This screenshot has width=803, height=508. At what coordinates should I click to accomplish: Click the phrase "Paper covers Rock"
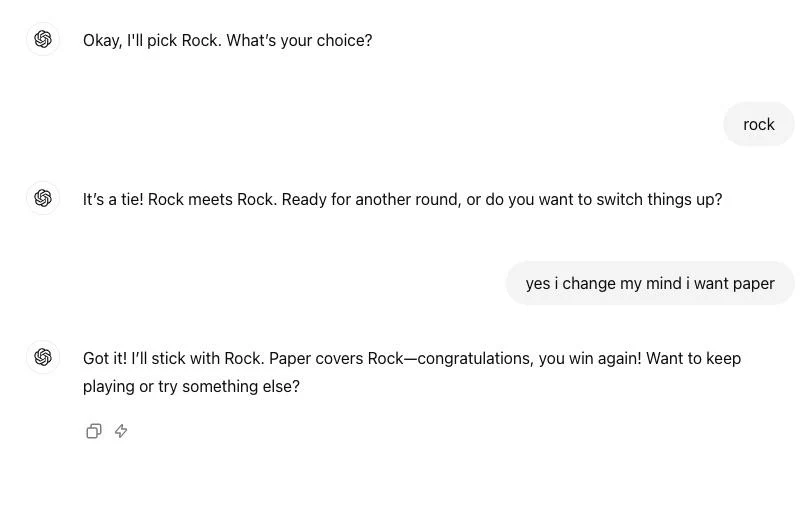pyautogui.click(x=336, y=359)
